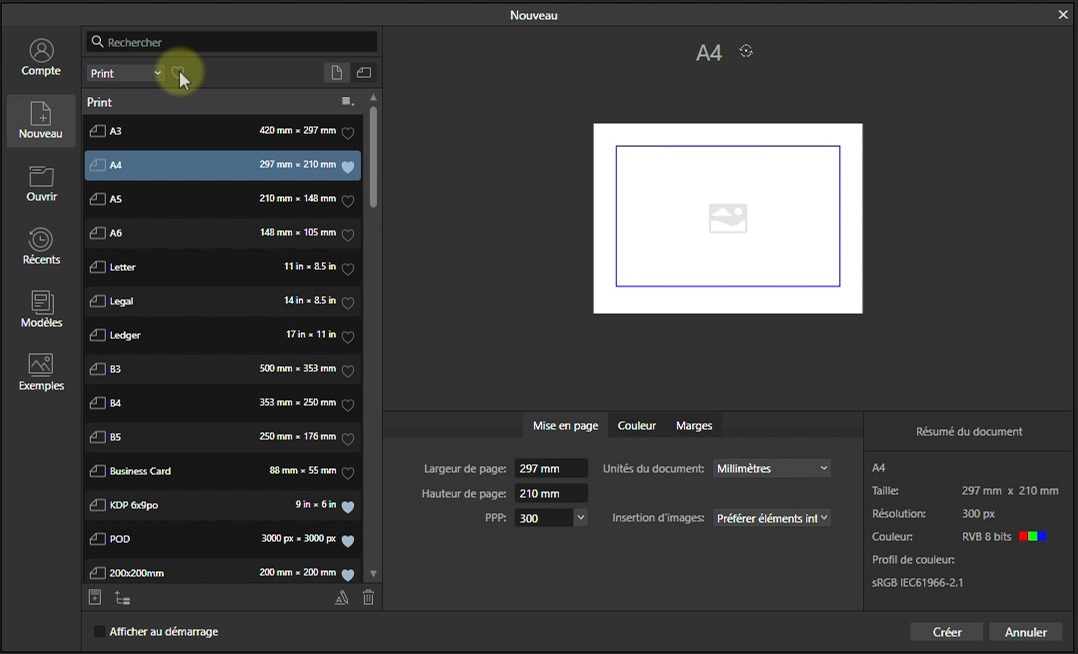
Task: Expand the Unités du document dropdown
Action: point(772,468)
